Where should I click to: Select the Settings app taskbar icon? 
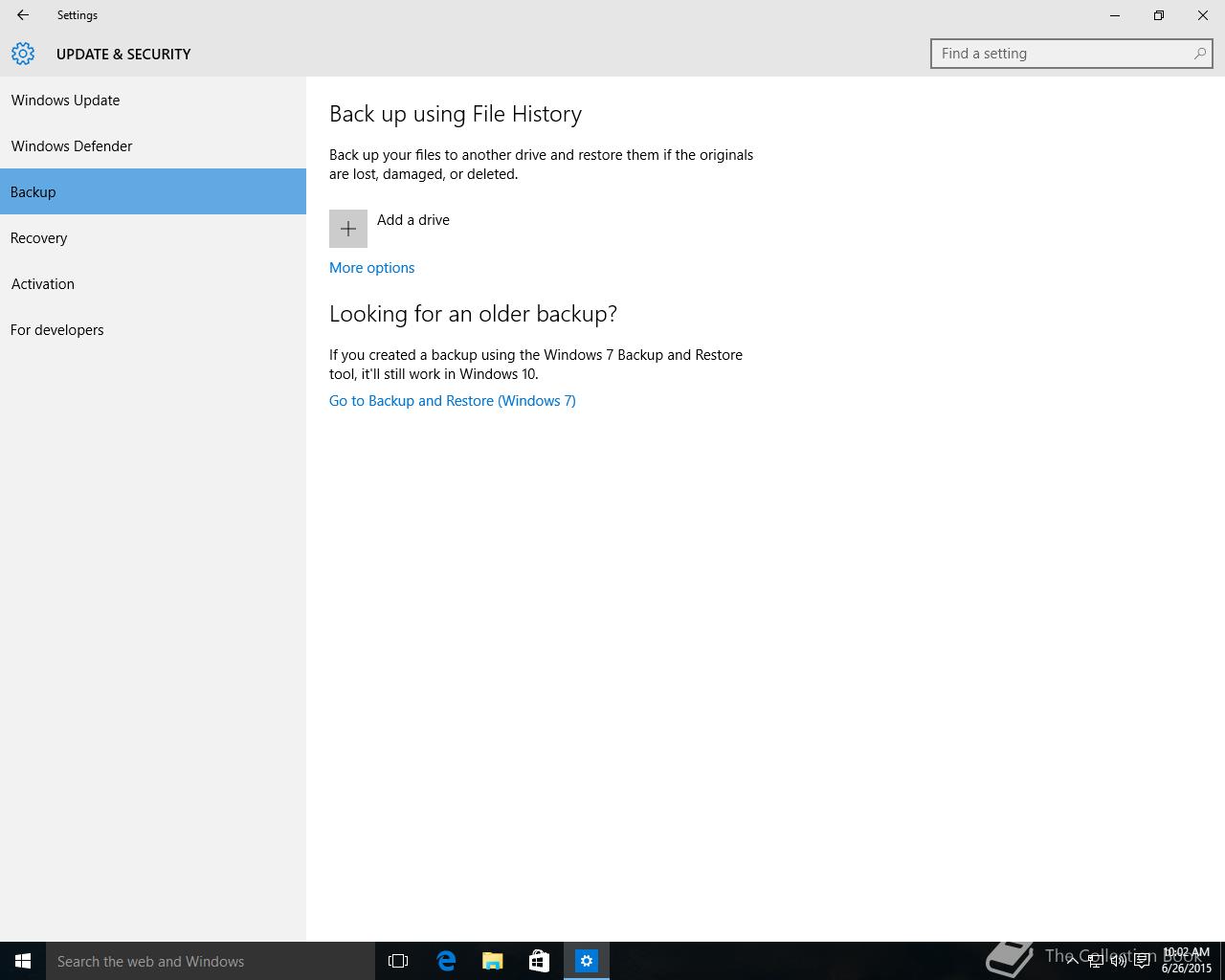587,961
